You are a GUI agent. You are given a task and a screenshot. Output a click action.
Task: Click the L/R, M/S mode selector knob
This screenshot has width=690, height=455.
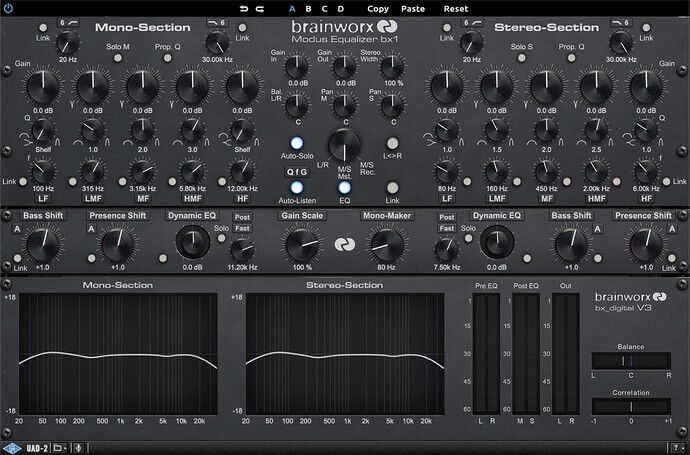tap(345, 145)
